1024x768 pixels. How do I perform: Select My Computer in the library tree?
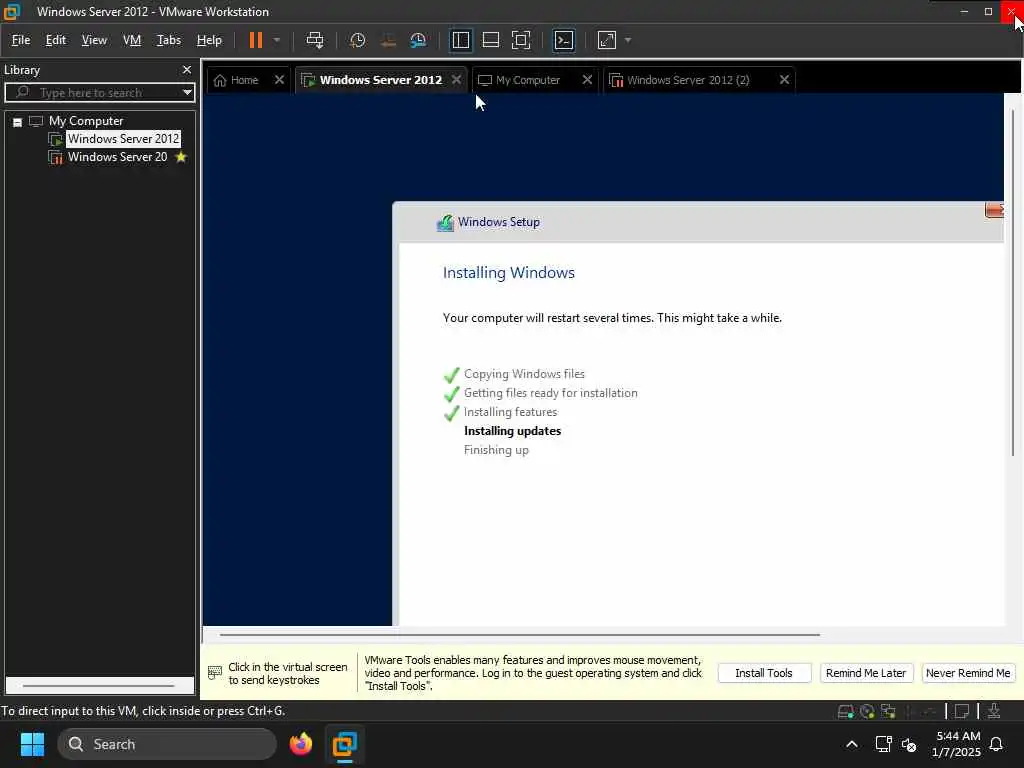(x=86, y=121)
